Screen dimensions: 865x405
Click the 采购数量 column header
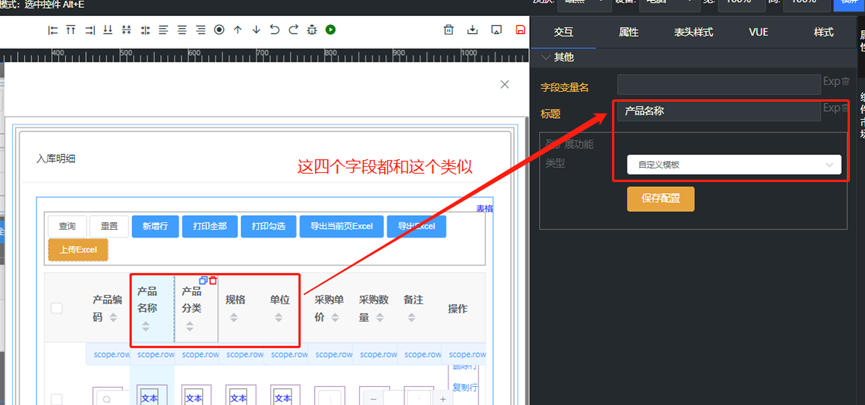375,309
